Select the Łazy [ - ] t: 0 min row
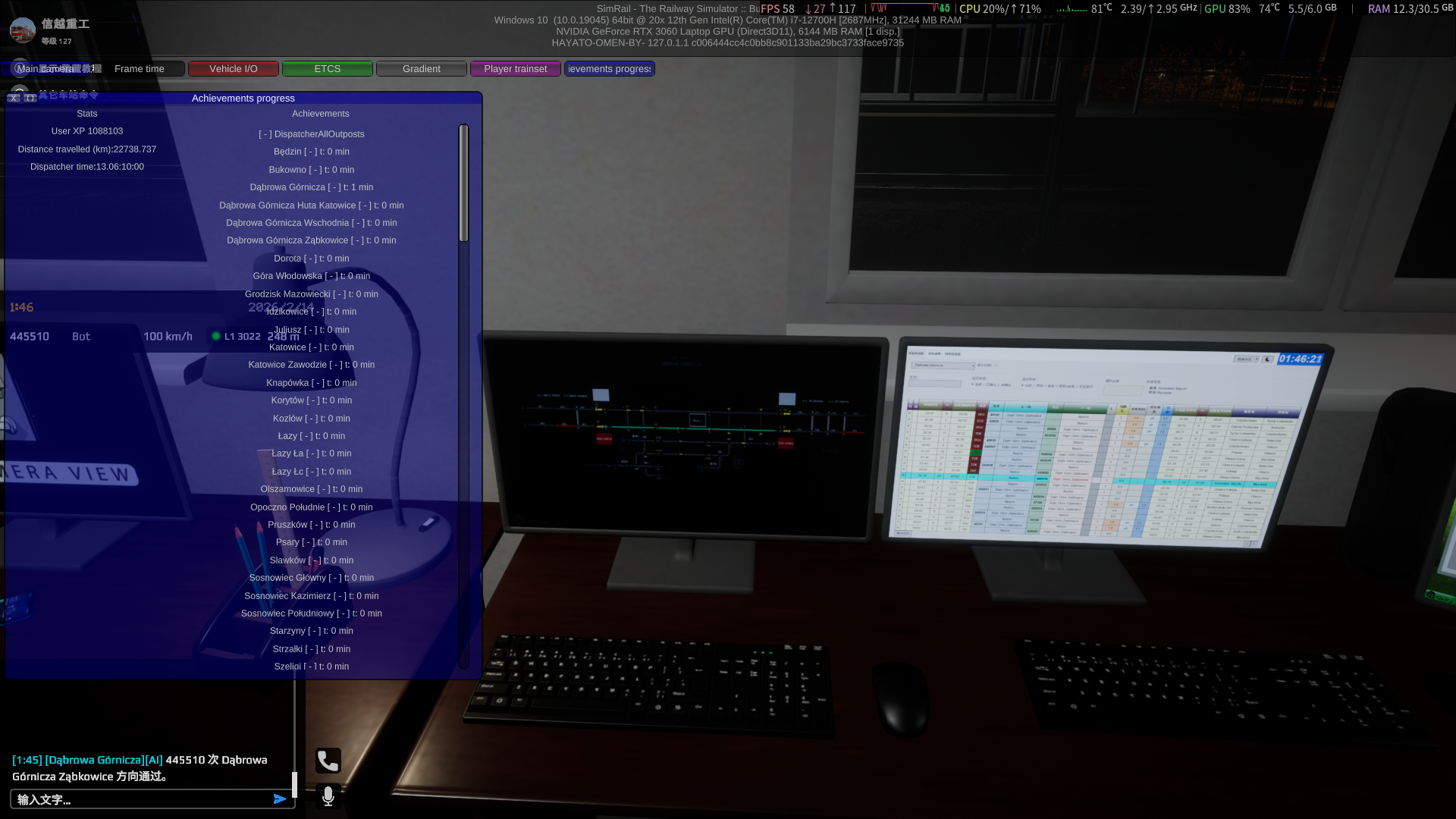The height and width of the screenshot is (819, 1456). [x=312, y=436]
